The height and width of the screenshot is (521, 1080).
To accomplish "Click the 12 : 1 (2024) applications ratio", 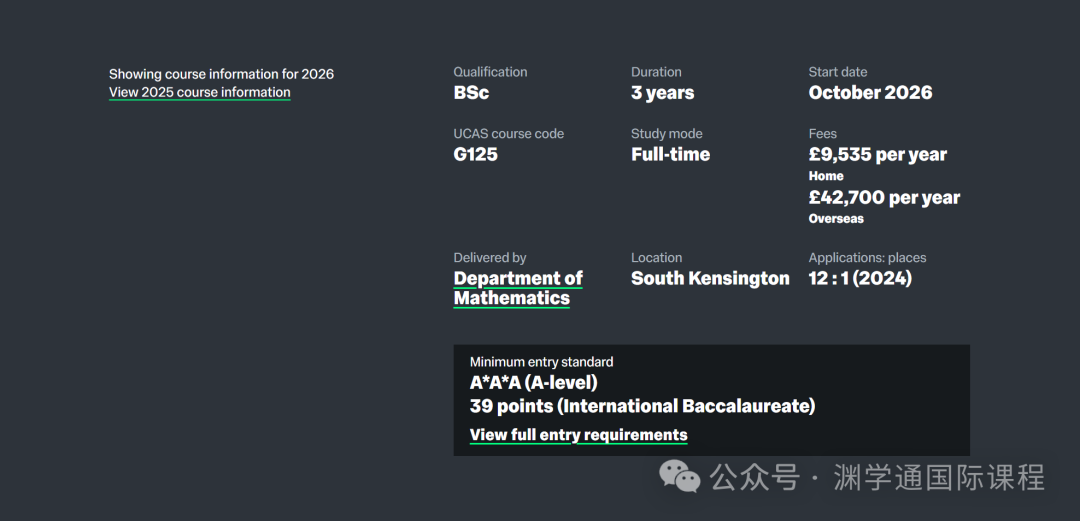I will point(860,279).
